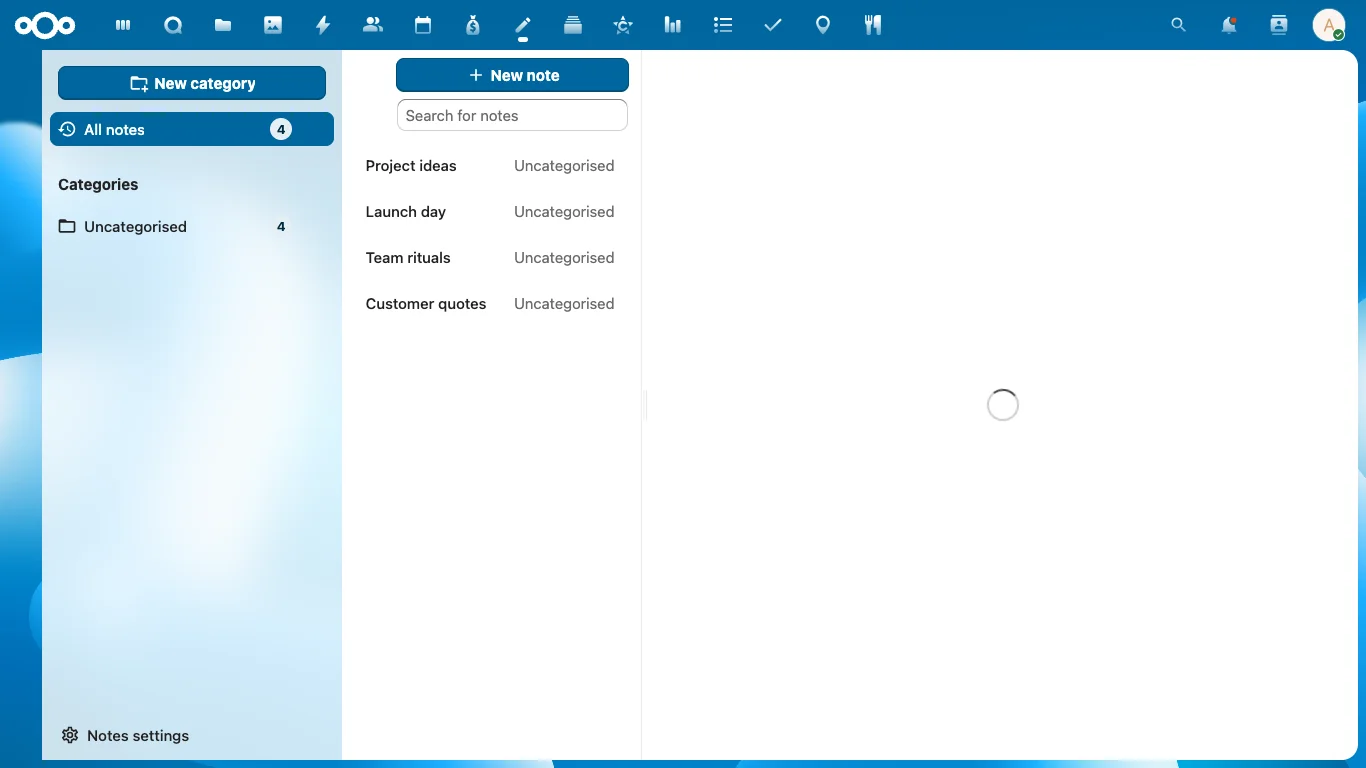The image size is (1366, 768).
Task: Open the Talk app
Action: click(x=173, y=25)
